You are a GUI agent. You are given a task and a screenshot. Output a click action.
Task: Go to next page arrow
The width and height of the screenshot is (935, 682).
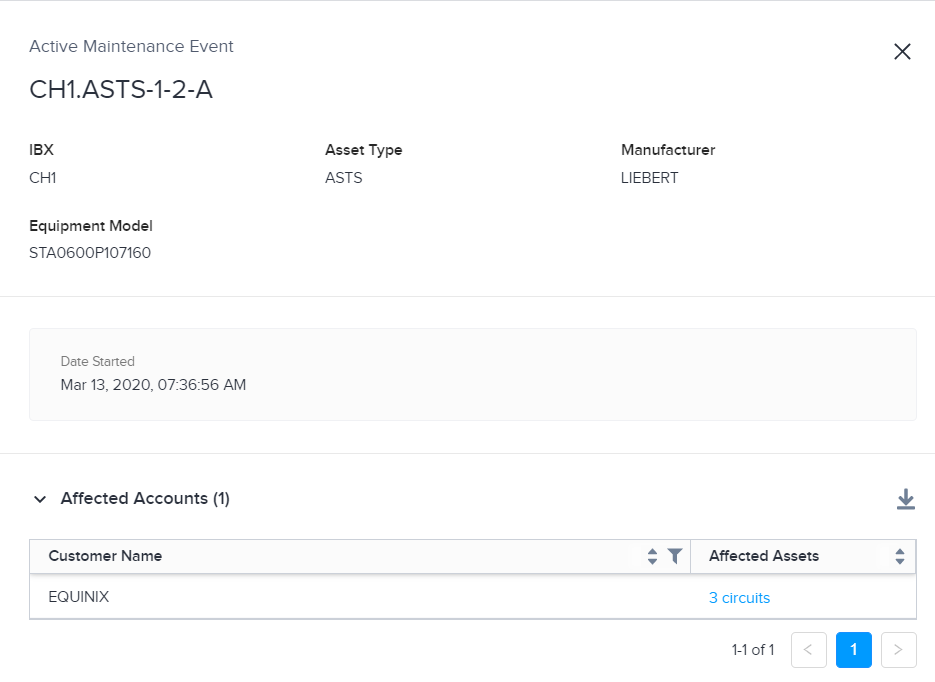click(899, 650)
